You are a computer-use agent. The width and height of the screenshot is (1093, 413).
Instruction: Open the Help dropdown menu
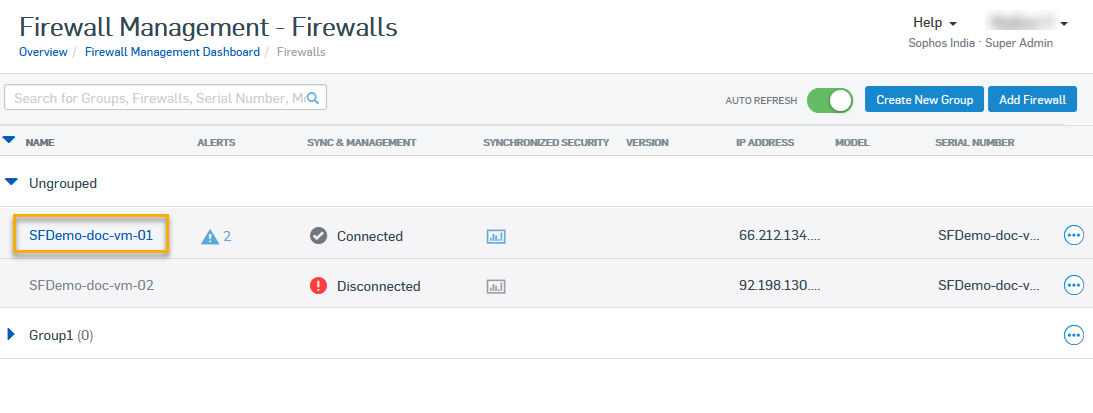pyautogui.click(x=935, y=22)
